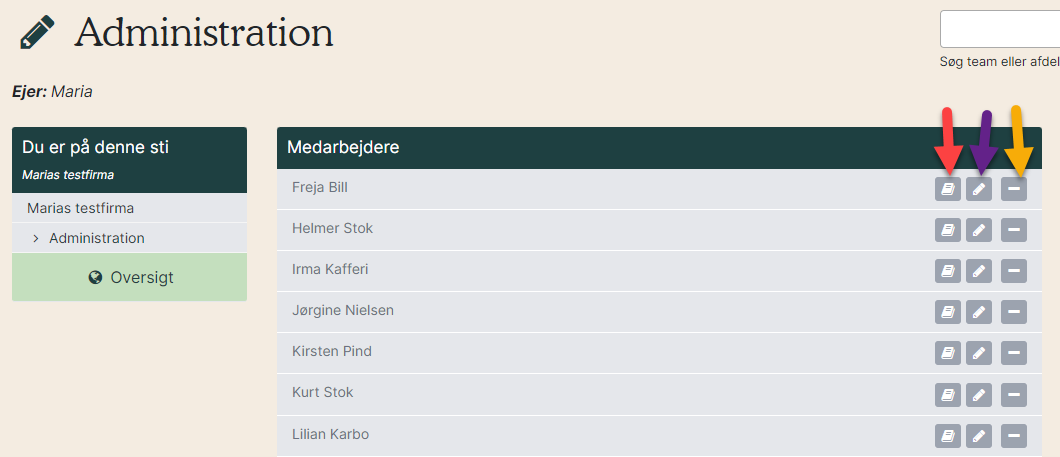
Task: Select employee Kurt Stok row
Action: pyautogui.click(x=659, y=395)
